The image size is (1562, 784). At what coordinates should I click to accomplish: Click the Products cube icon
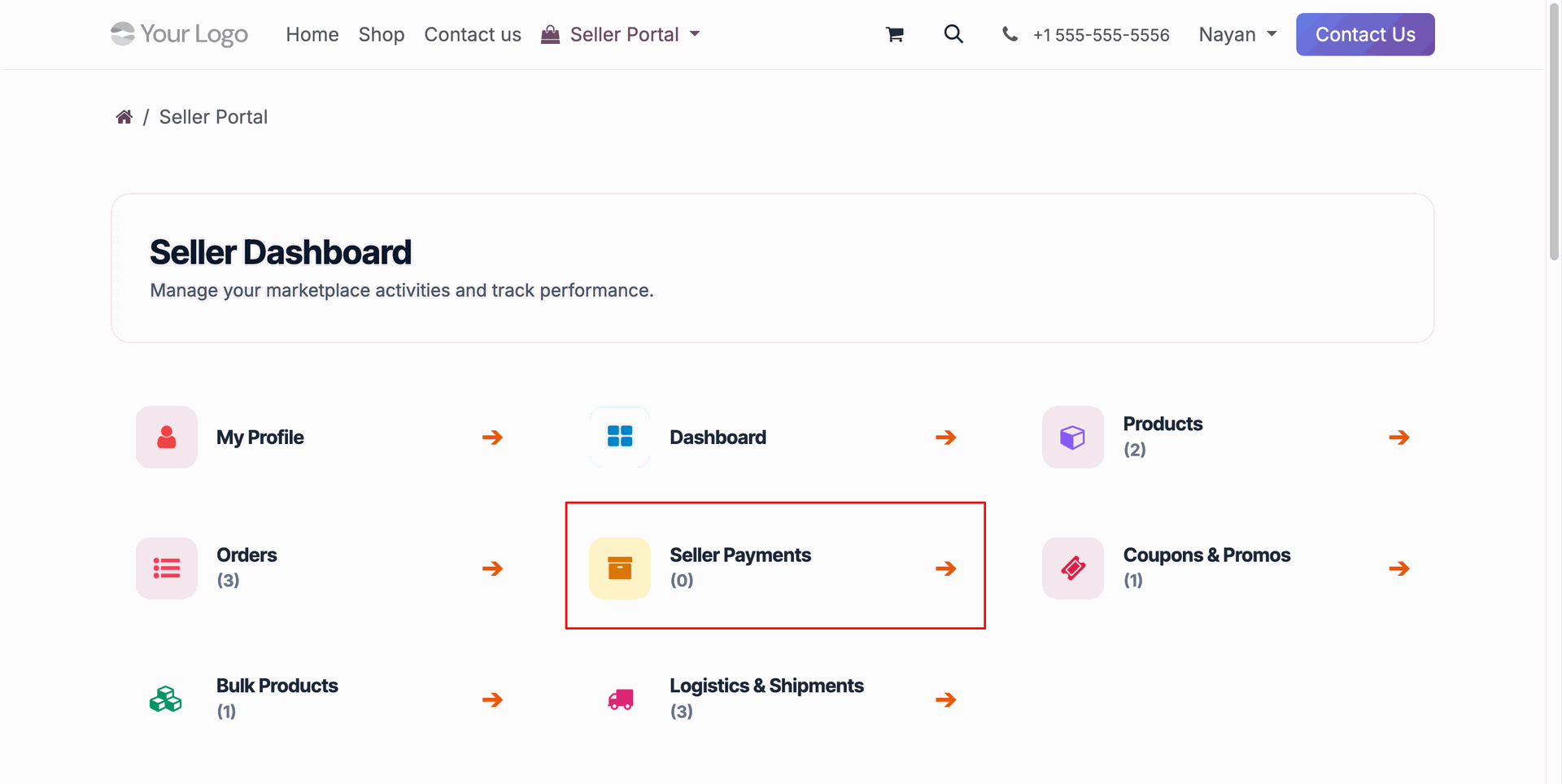pos(1073,438)
